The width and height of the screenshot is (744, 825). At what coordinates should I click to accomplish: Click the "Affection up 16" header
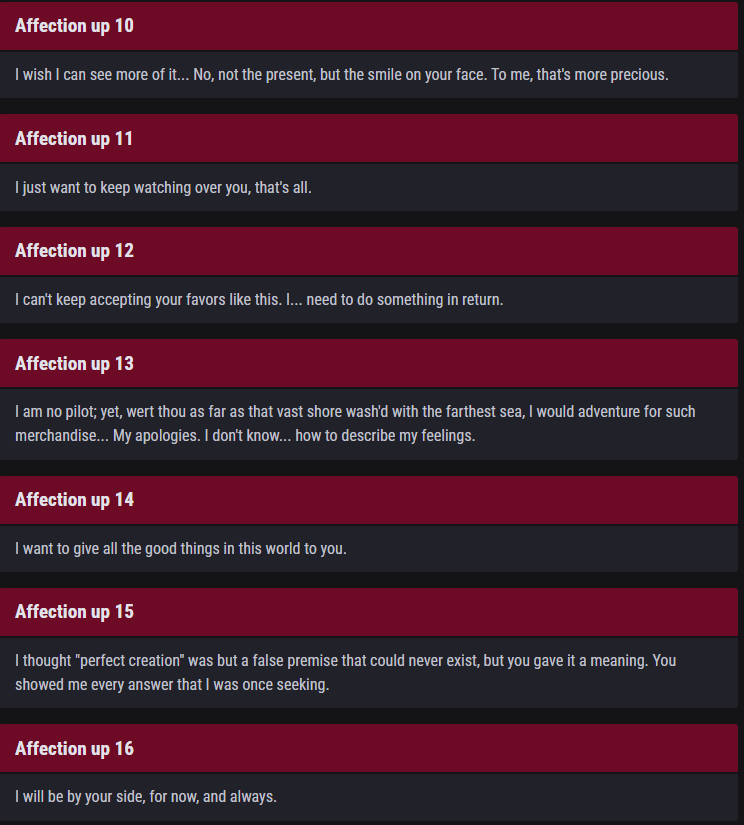369,749
